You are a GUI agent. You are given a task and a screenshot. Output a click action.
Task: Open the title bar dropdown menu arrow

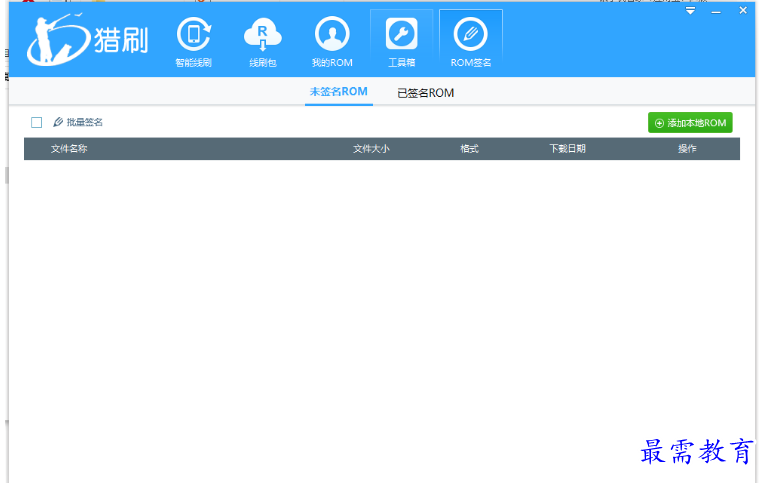690,11
